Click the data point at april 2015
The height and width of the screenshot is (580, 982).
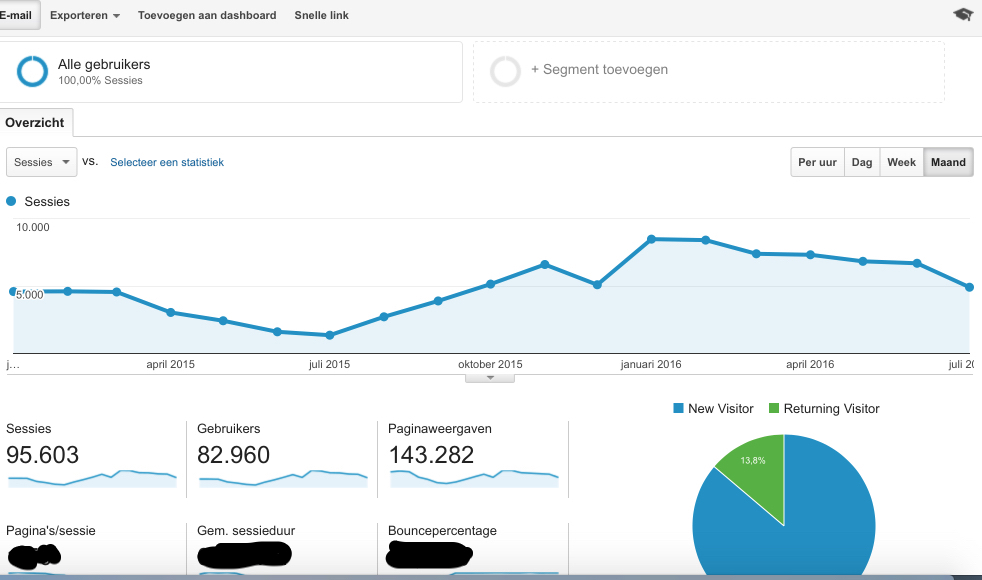pos(171,313)
